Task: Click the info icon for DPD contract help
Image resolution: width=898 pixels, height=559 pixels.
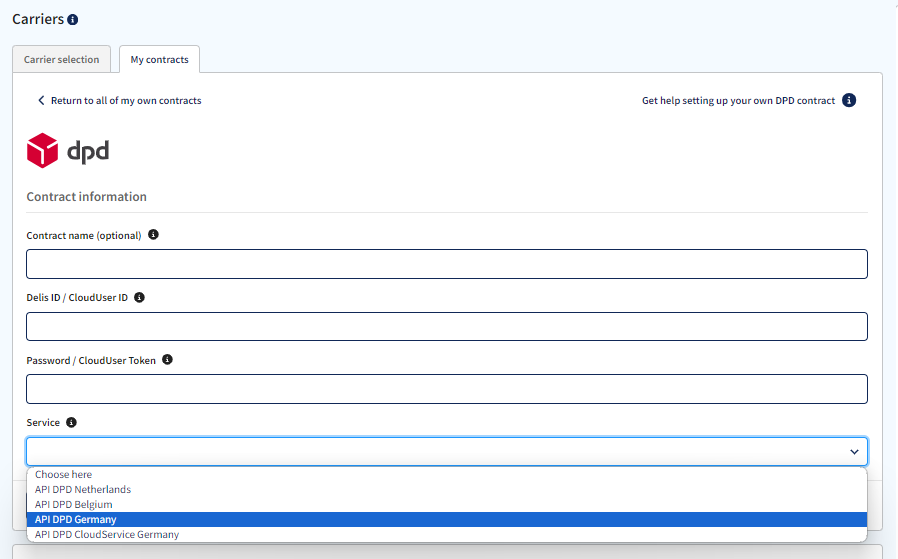Action: click(x=849, y=100)
